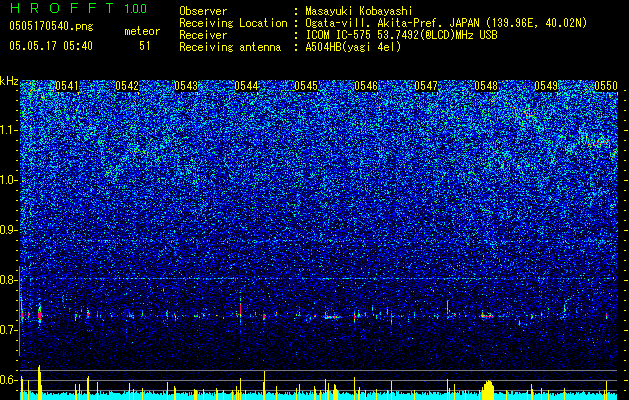
Task: Click the 0548 time marker
Action: pos(486,86)
